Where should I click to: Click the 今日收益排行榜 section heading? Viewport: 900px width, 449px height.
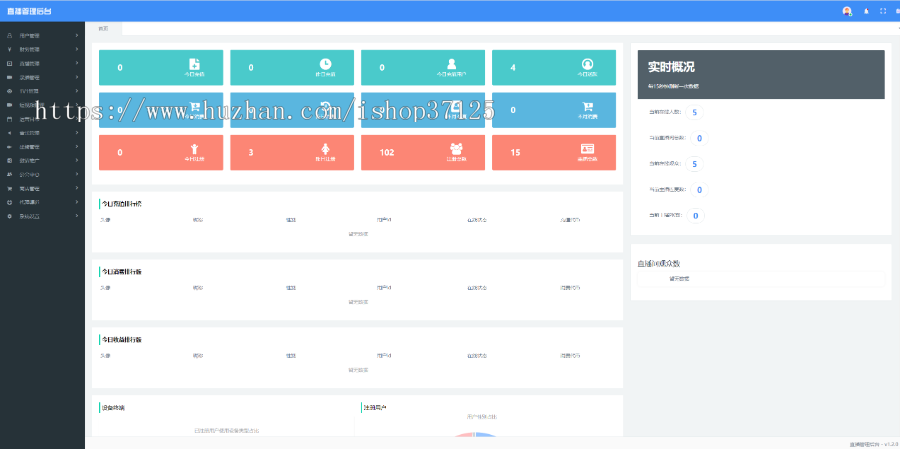122,340
